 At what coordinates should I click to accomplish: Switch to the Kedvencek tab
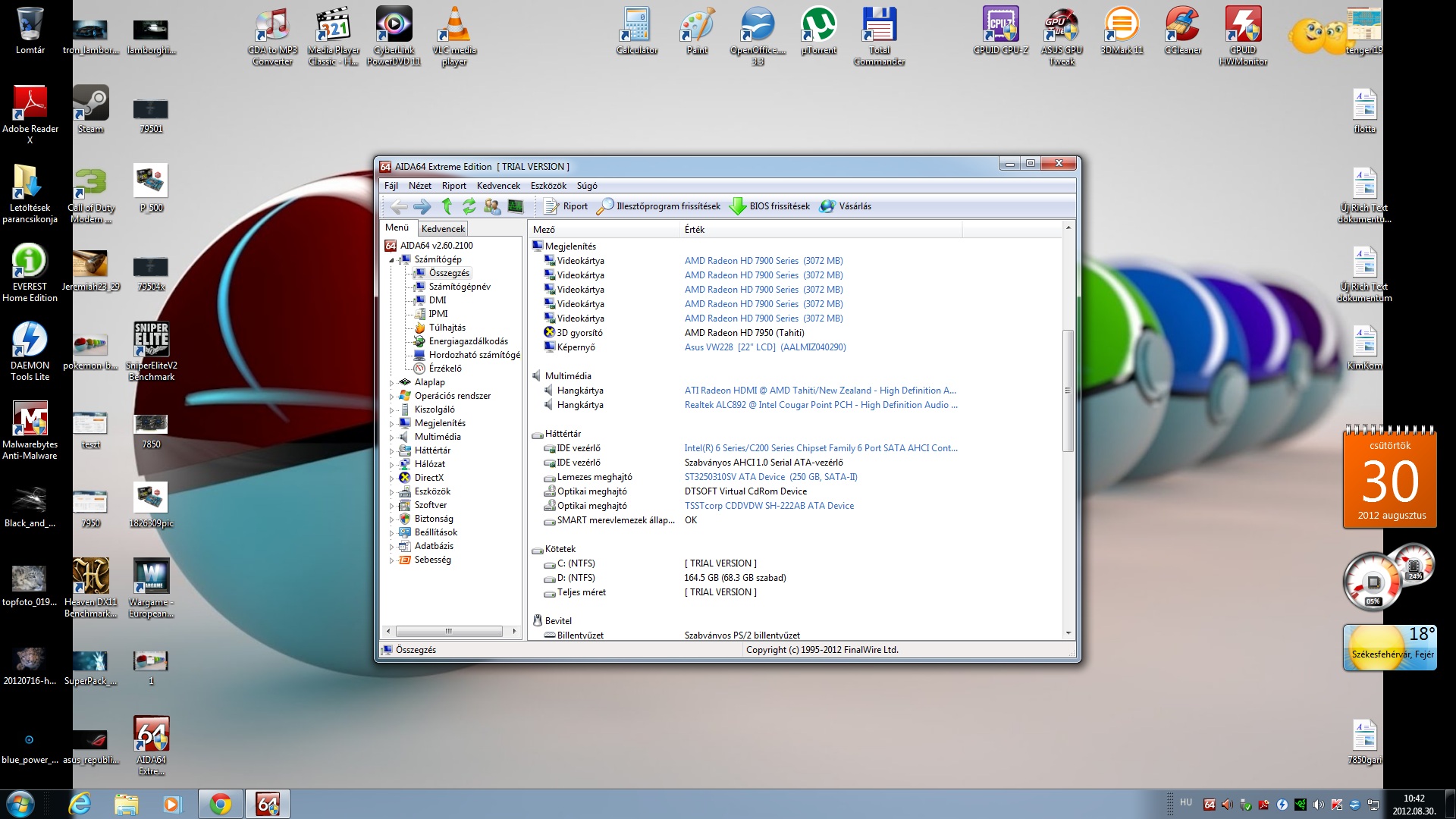[443, 228]
